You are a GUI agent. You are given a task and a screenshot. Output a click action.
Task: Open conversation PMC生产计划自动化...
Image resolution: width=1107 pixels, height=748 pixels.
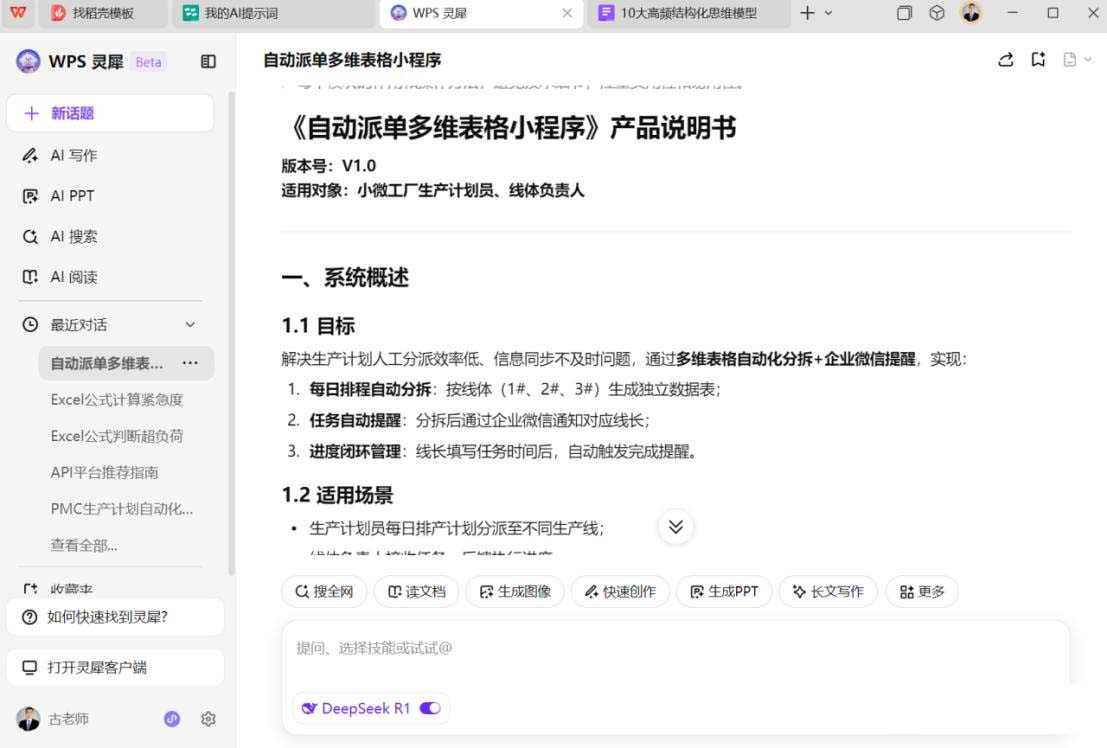(x=121, y=509)
